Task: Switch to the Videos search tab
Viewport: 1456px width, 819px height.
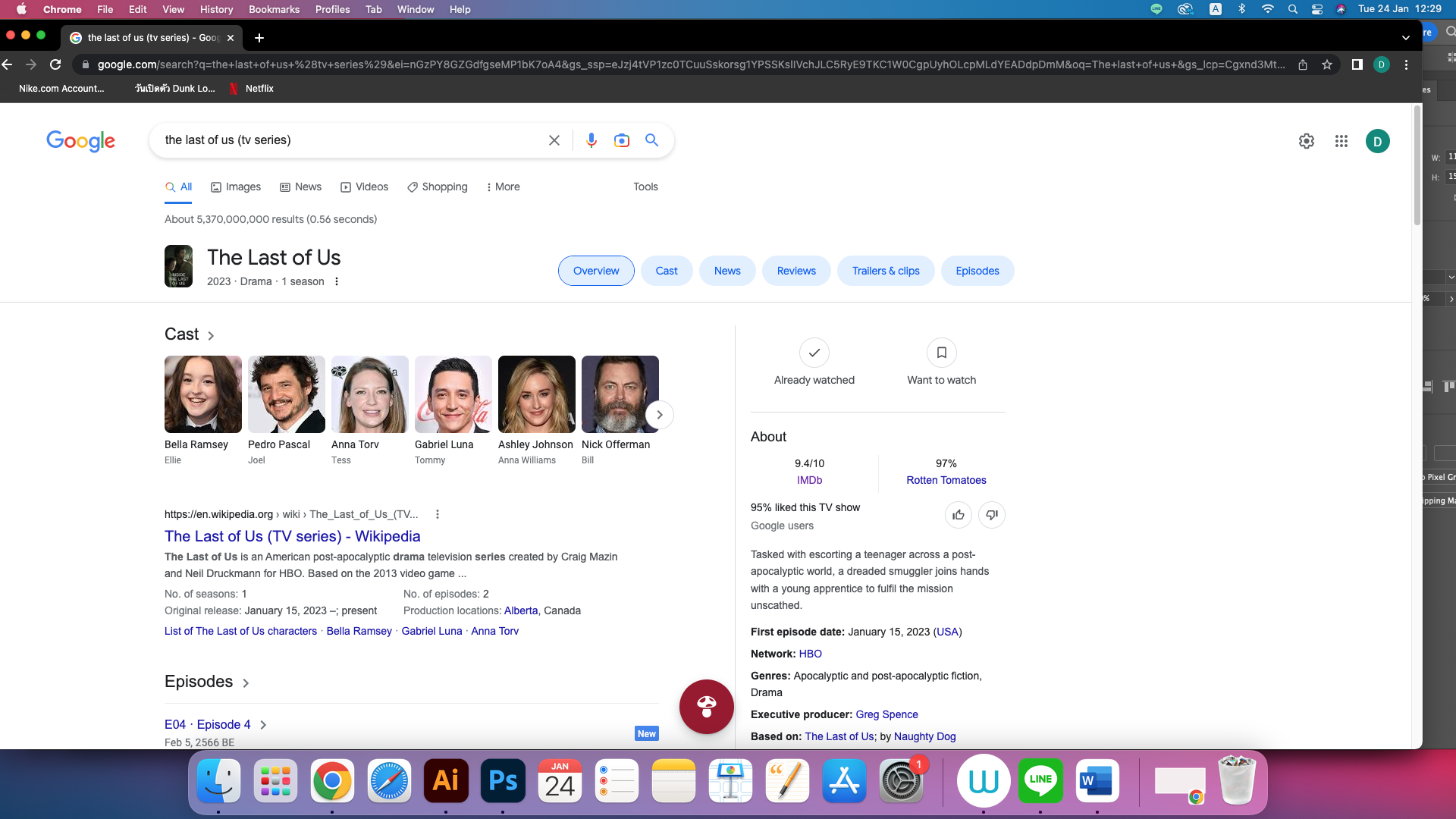Action: pyautogui.click(x=365, y=187)
